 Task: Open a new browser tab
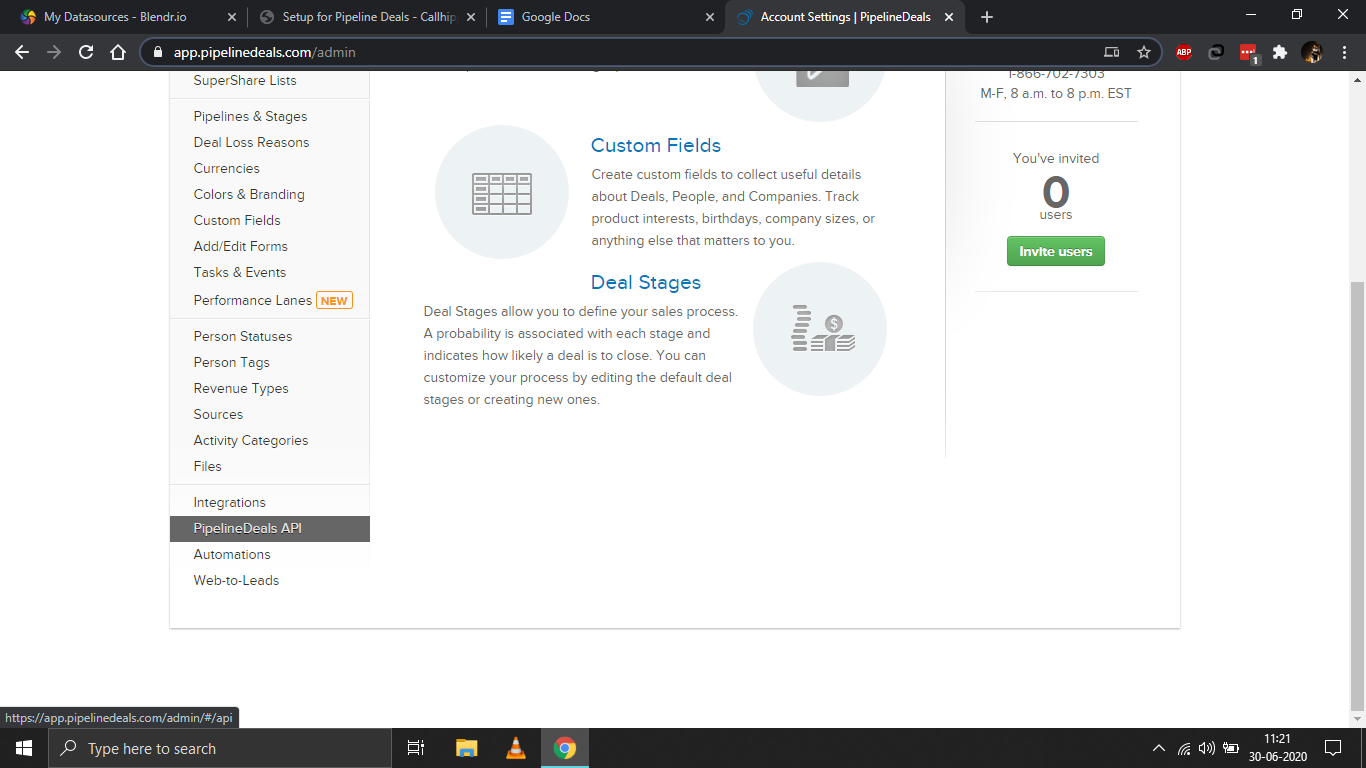[987, 17]
